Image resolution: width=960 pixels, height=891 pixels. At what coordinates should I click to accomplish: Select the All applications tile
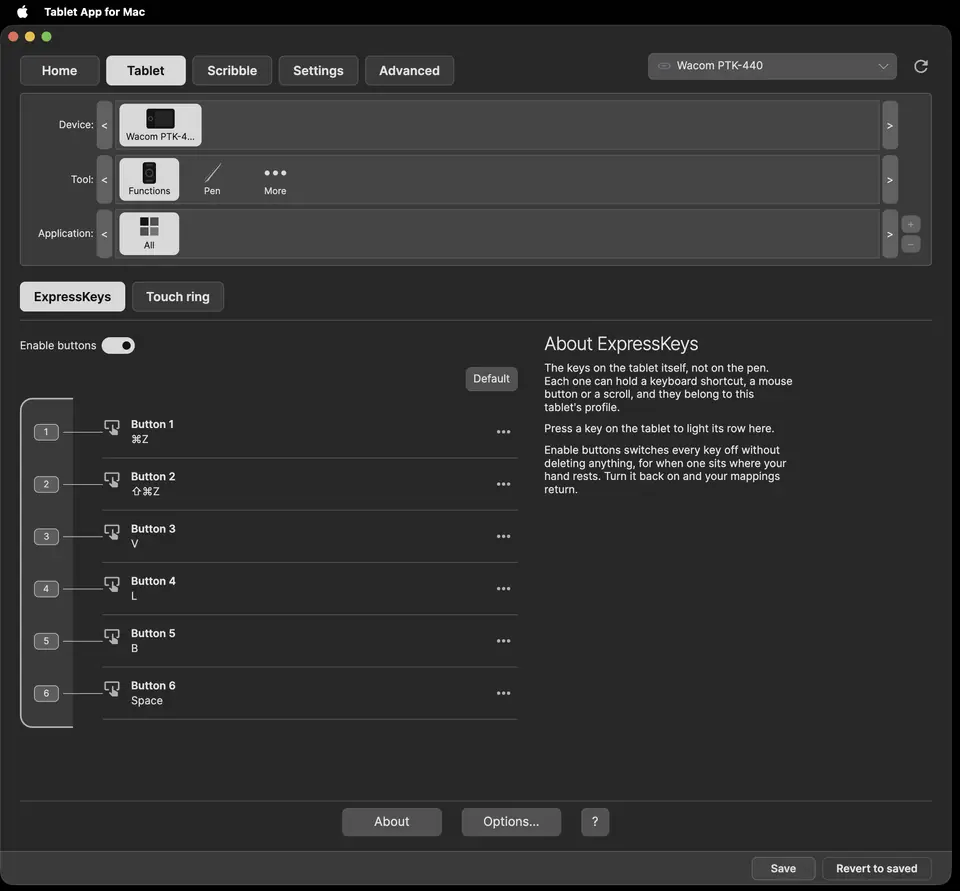coord(149,233)
